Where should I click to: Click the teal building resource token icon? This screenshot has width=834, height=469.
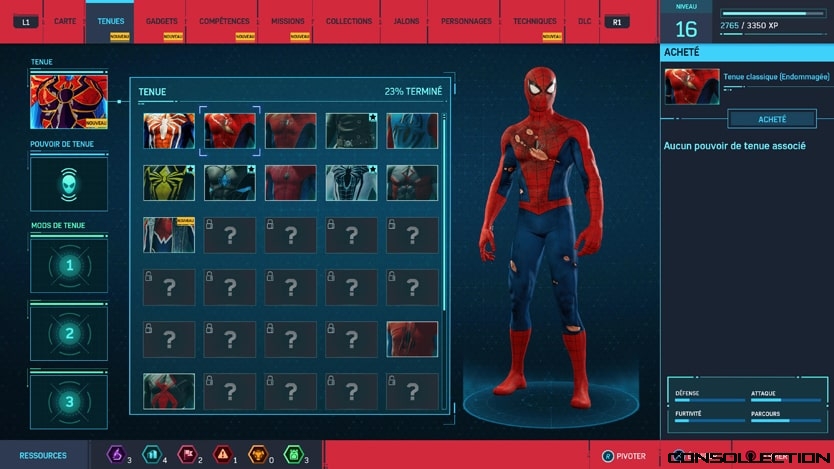(152, 455)
